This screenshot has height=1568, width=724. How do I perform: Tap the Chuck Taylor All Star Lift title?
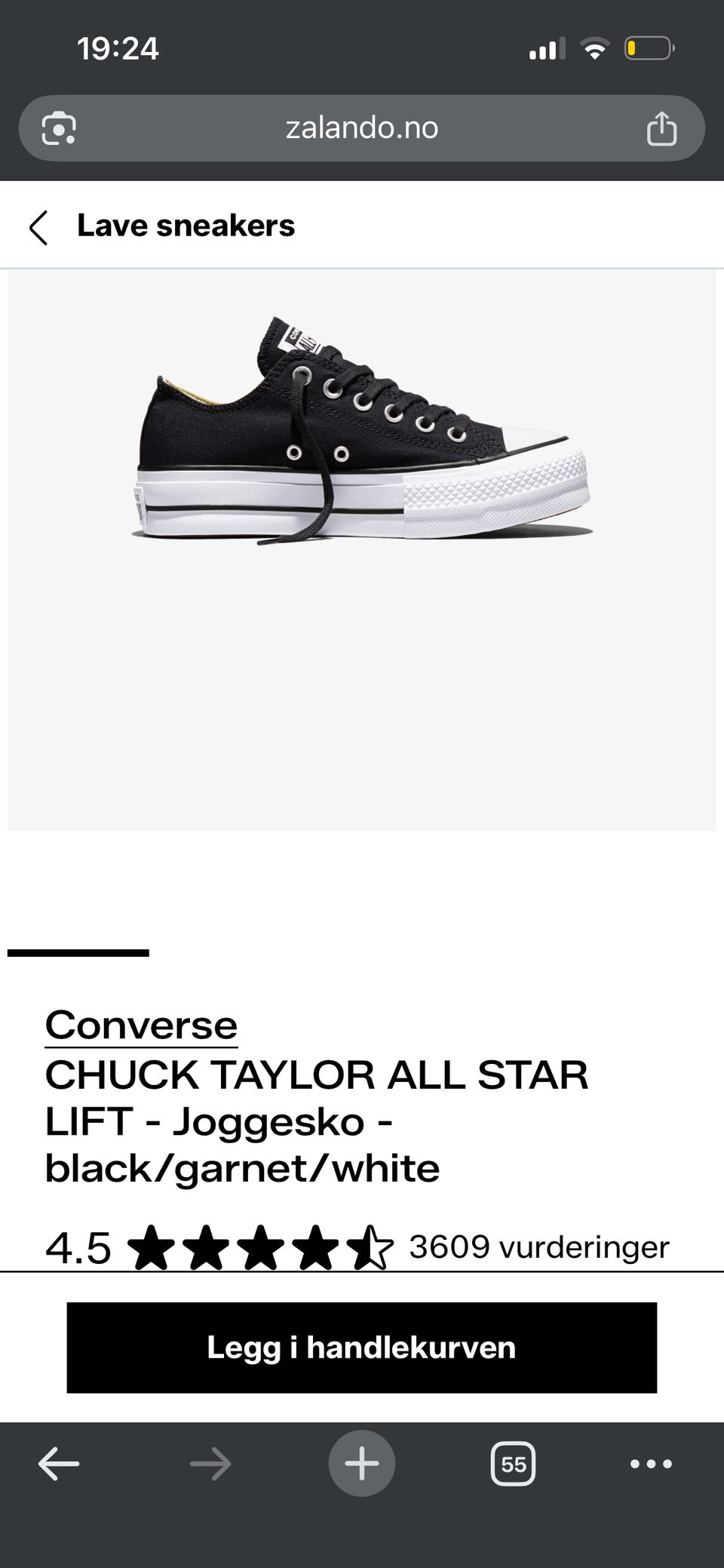(x=317, y=1121)
